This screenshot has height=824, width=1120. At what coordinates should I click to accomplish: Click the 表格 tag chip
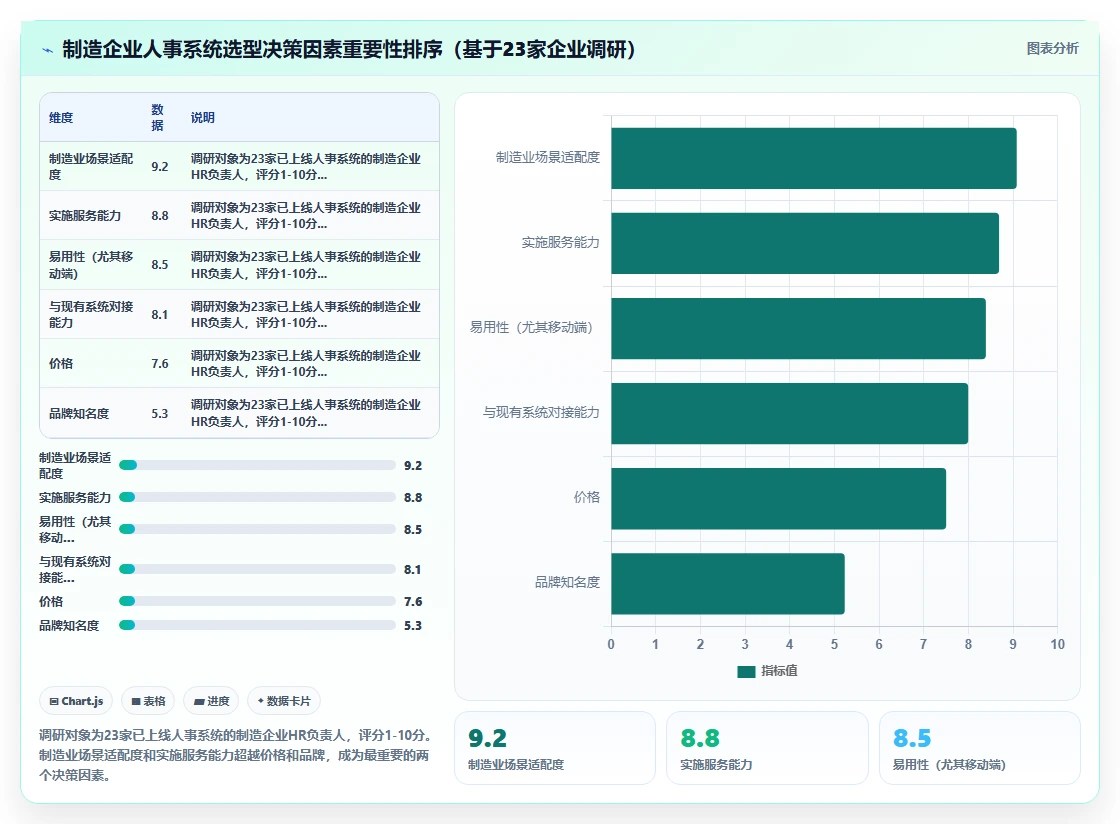tap(149, 701)
